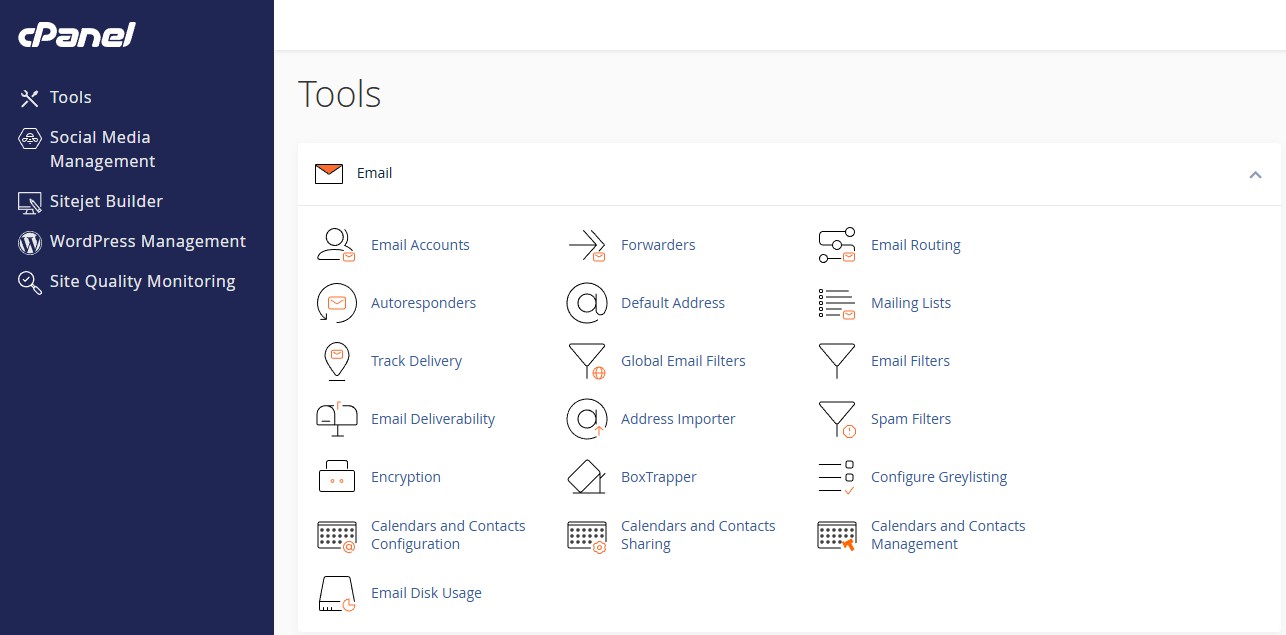The width and height of the screenshot is (1286, 635).
Task: Open the Spam Filters link
Action: (911, 419)
